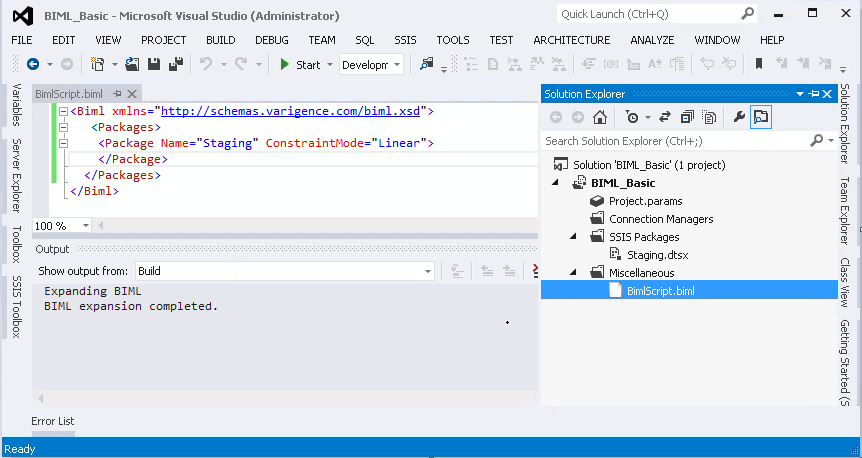This screenshot has width=862, height=458.
Task: Click in the Quick Launch search box
Action: point(656,14)
